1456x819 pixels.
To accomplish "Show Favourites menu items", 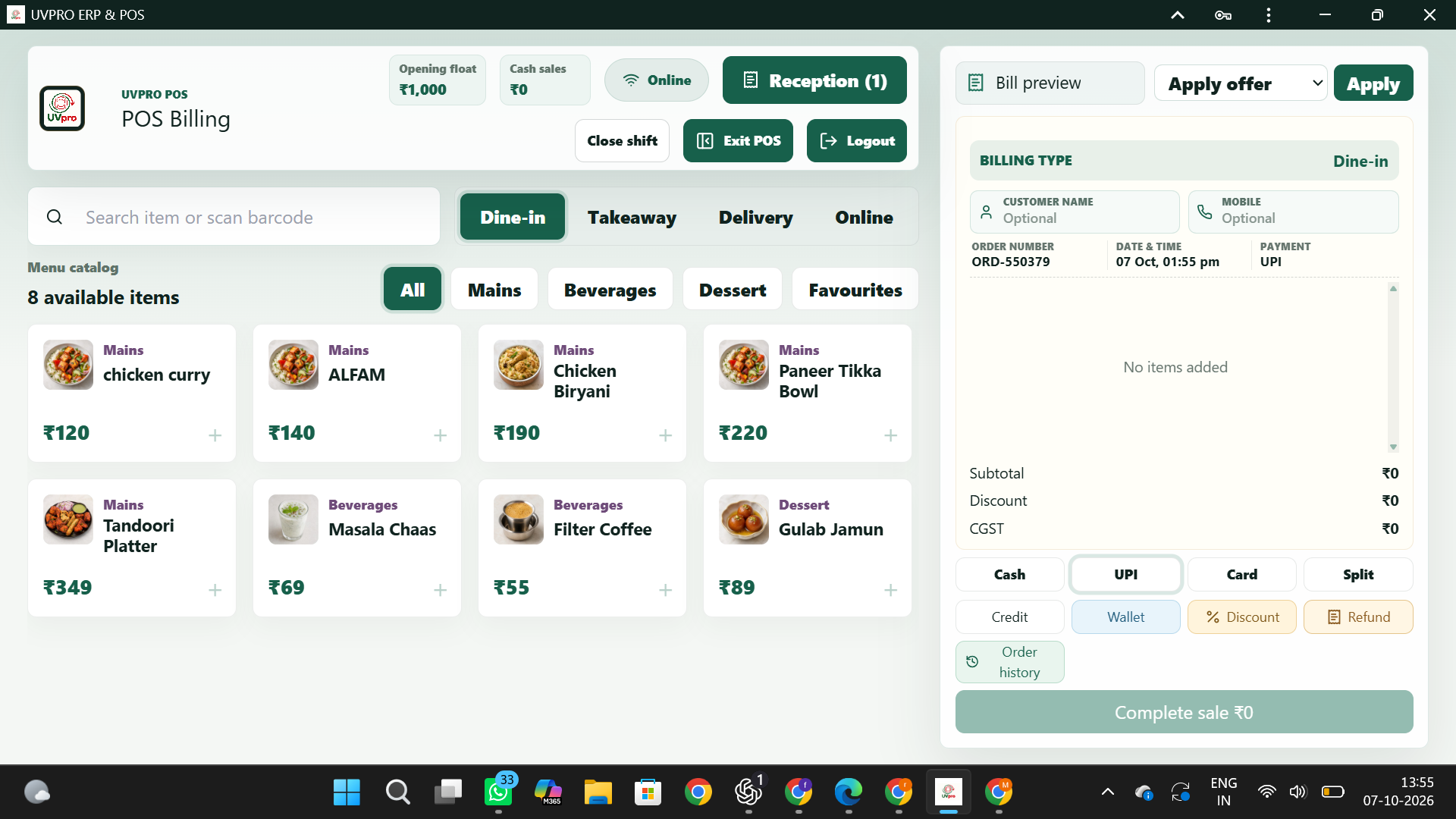I will pyautogui.click(x=855, y=290).
